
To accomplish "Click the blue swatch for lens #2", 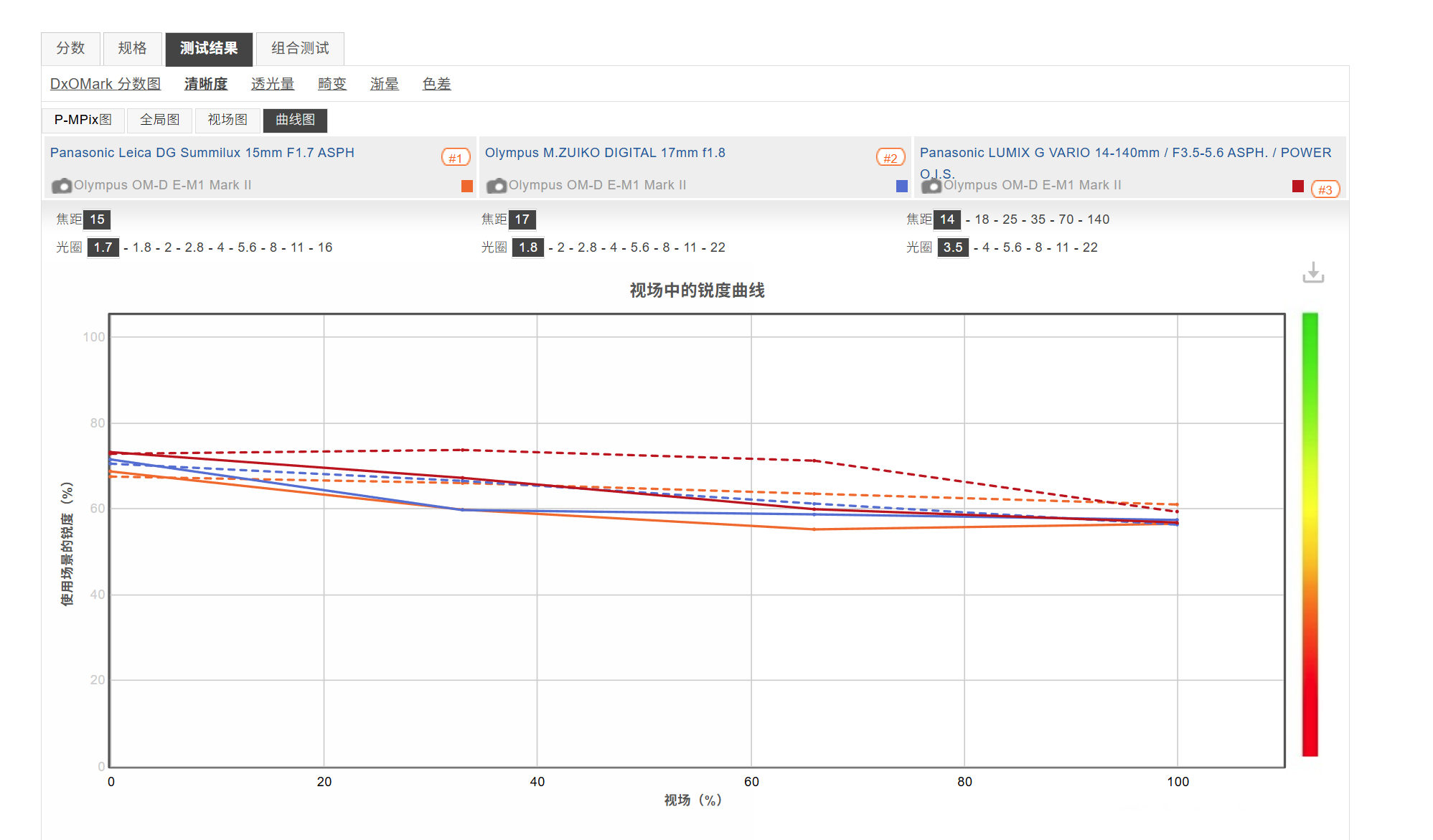I will [x=902, y=186].
